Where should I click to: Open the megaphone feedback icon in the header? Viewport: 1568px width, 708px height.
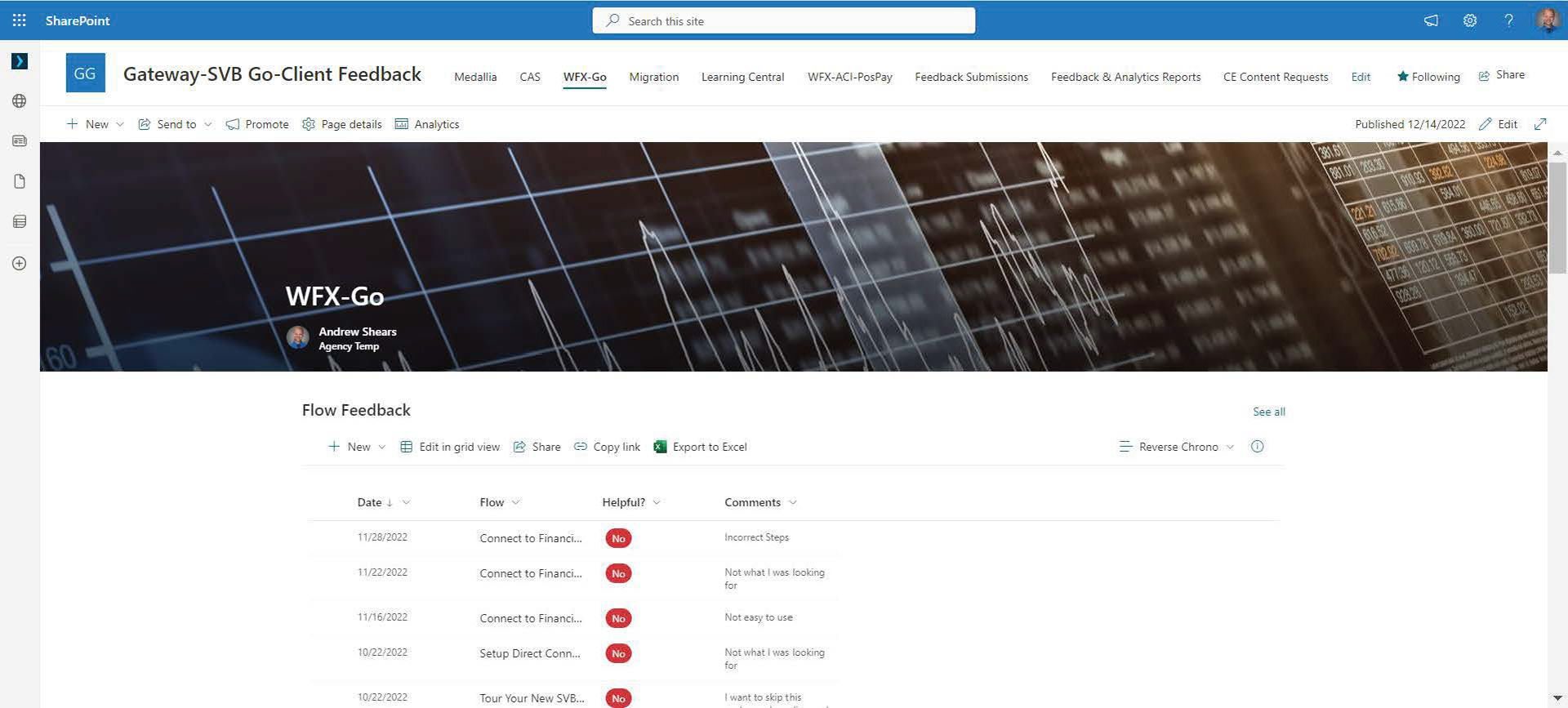pos(1431,20)
